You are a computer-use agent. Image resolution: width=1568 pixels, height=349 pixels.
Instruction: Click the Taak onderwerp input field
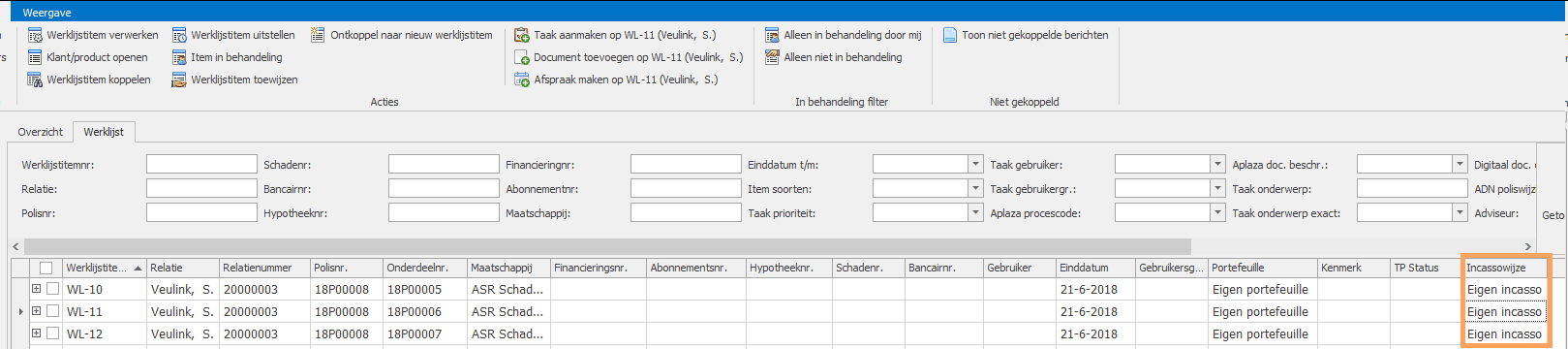(1412, 189)
